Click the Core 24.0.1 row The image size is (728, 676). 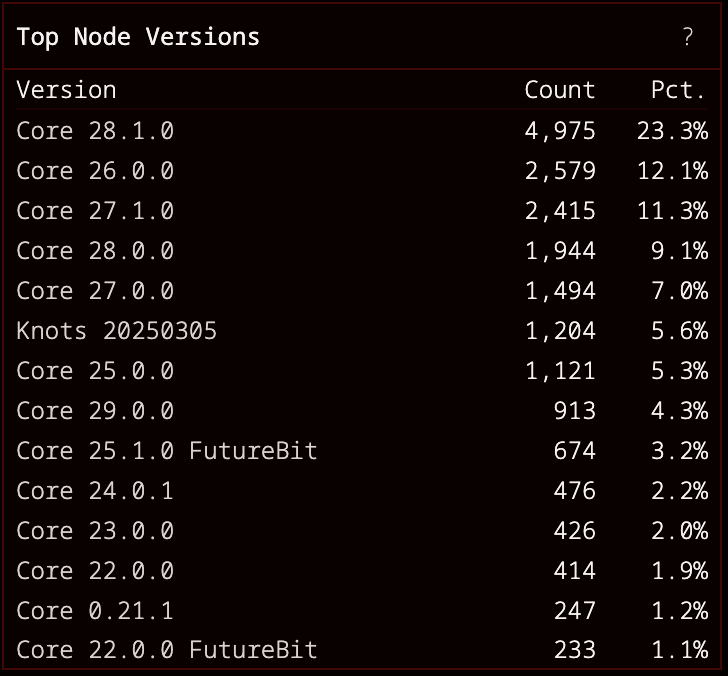95,491
